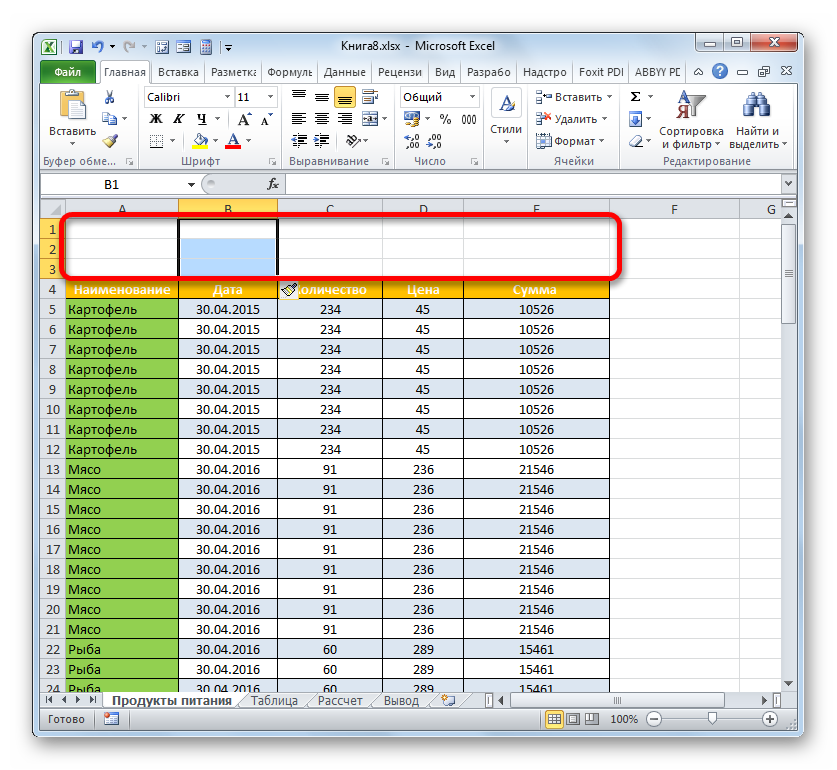Switch to the Таблица sheet tab
This screenshot has height=770, width=837.
[x=274, y=701]
